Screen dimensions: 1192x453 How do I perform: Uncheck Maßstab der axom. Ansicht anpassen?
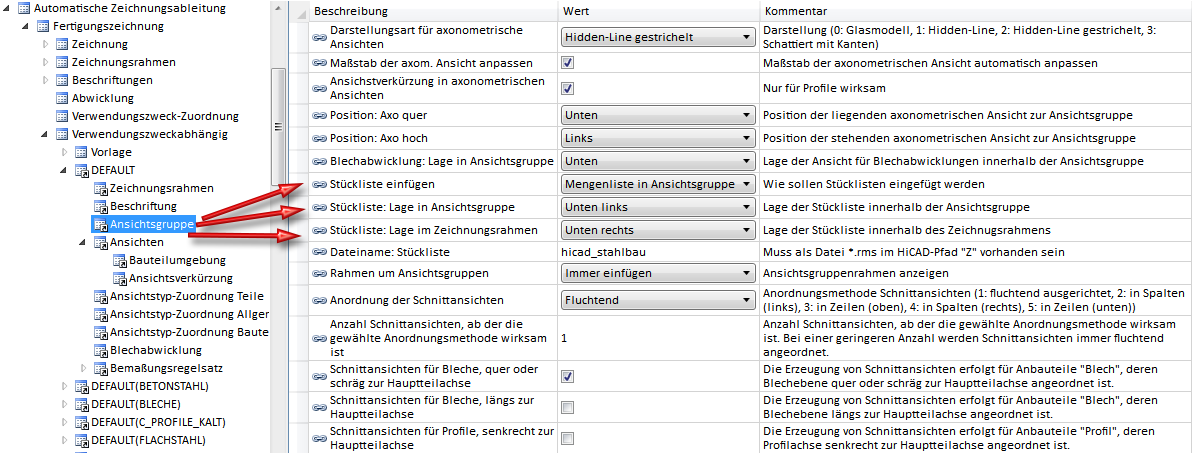tap(567, 63)
